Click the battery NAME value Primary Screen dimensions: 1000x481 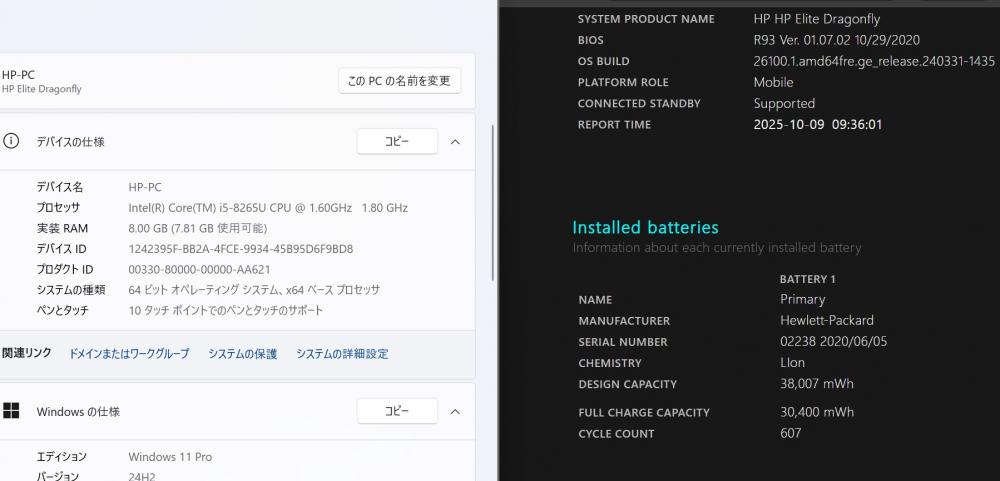(x=803, y=299)
